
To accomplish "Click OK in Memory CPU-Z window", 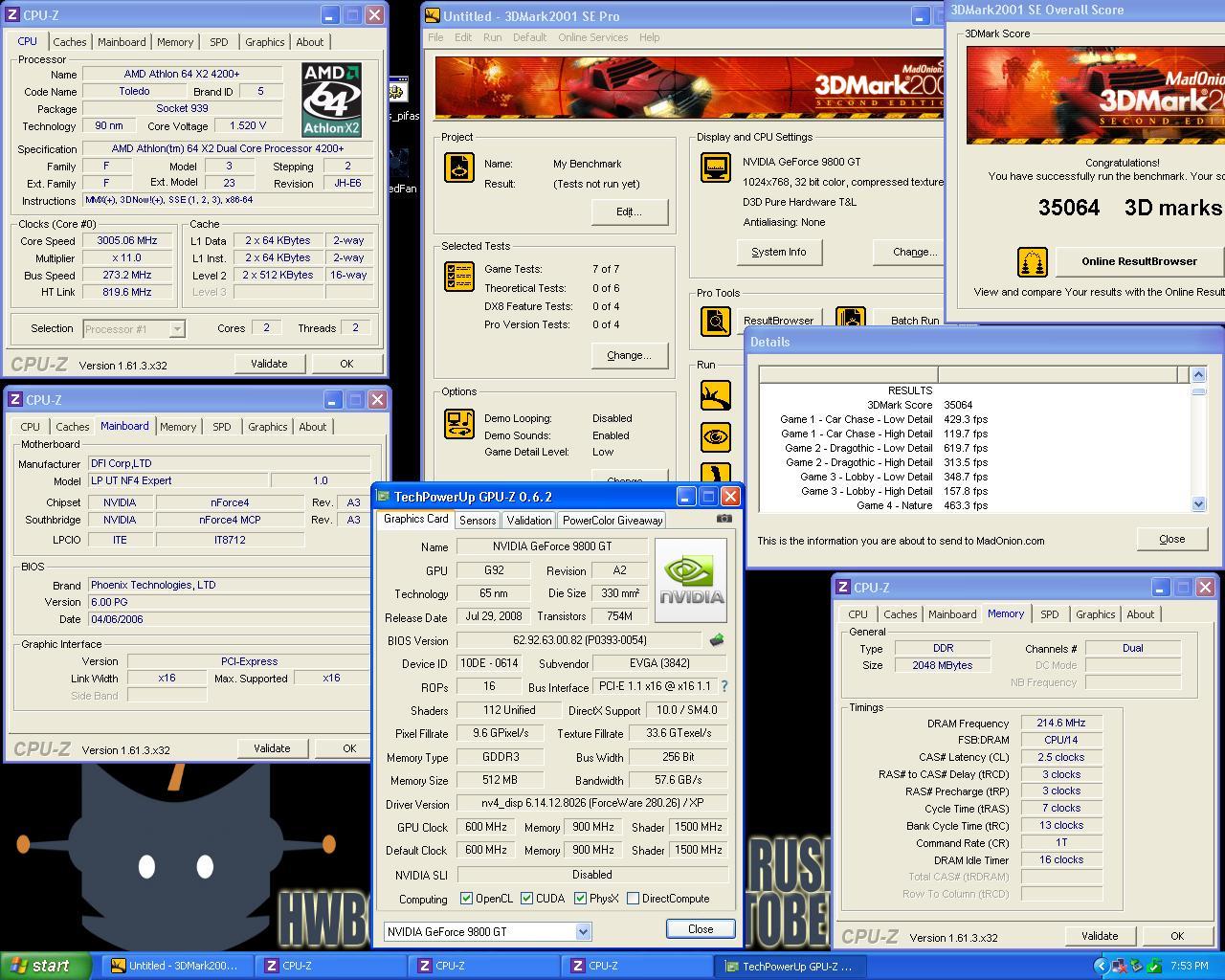I will pyautogui.click(x=1177, y=936).
